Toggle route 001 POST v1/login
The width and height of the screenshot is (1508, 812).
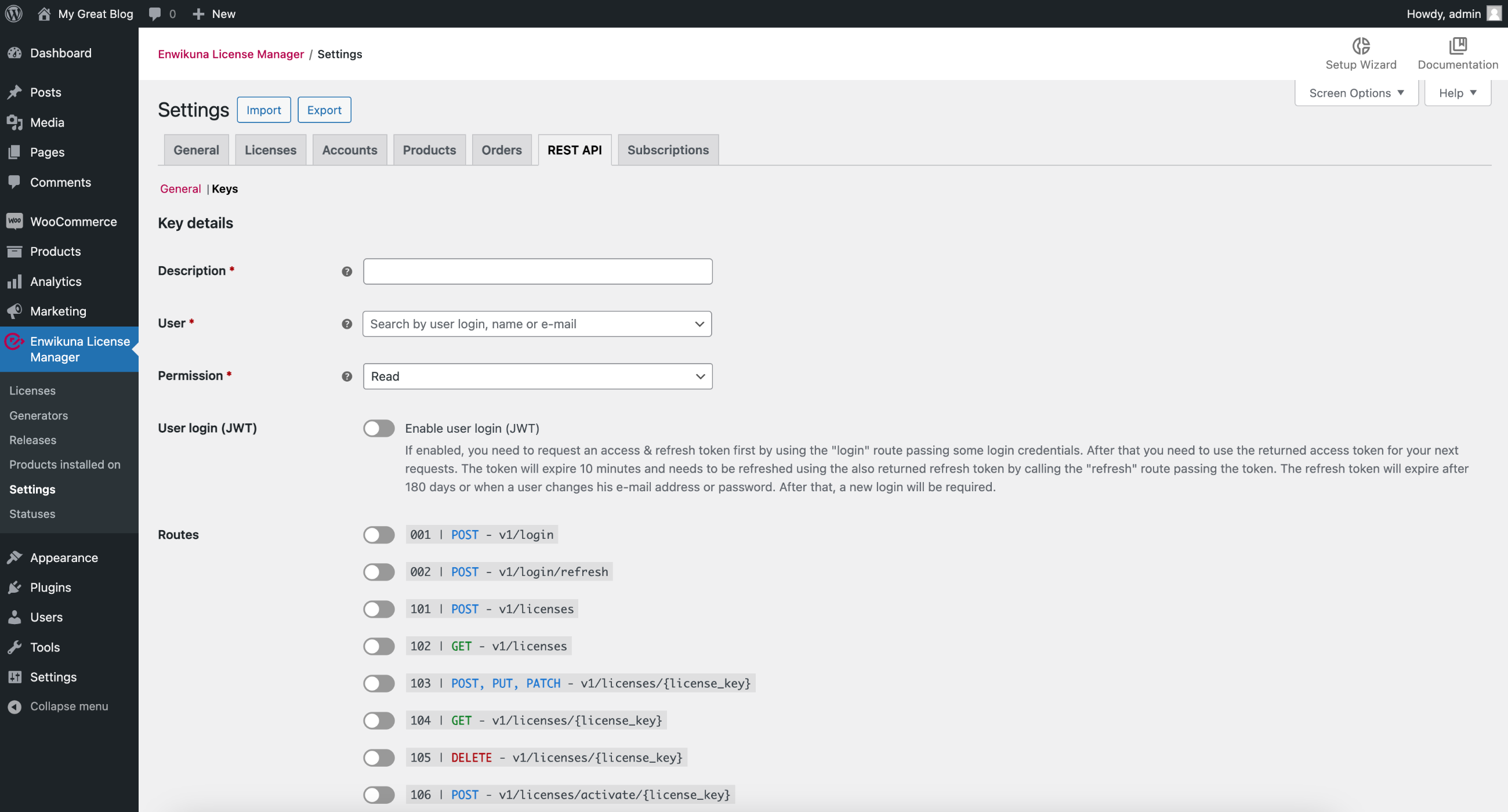click(379, 535)
